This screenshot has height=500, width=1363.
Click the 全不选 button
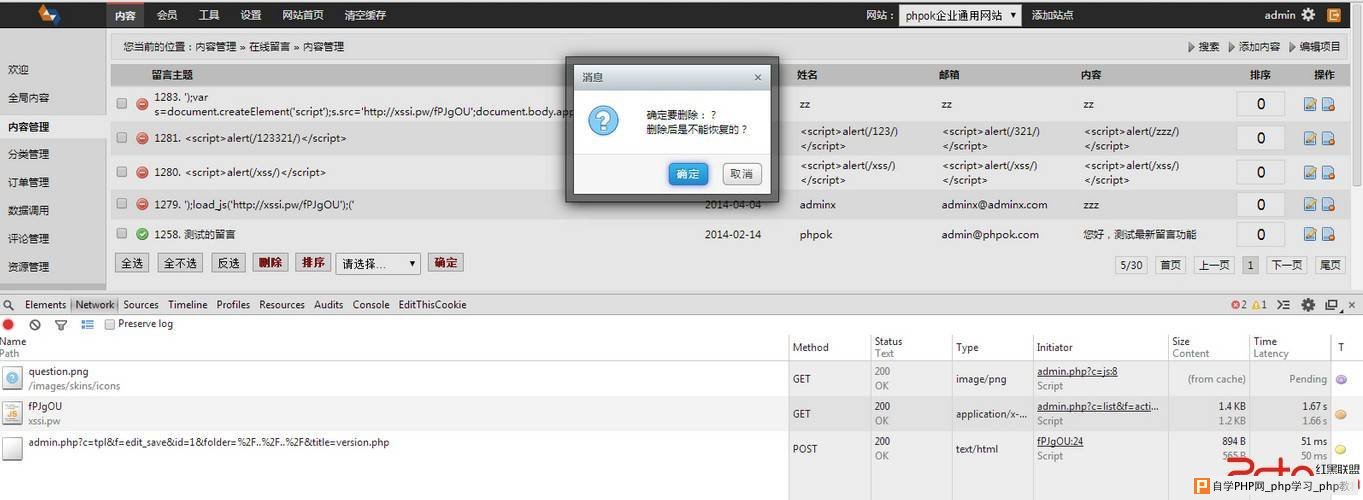click(181, 263)
